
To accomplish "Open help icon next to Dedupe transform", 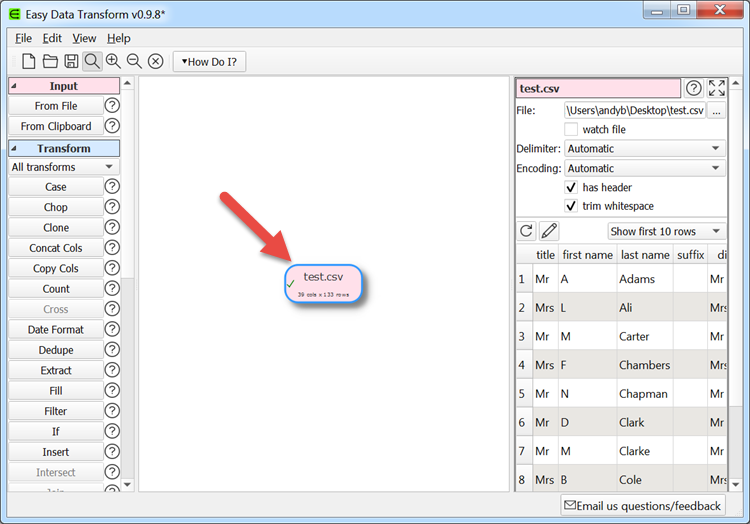I will coord(112,350).
